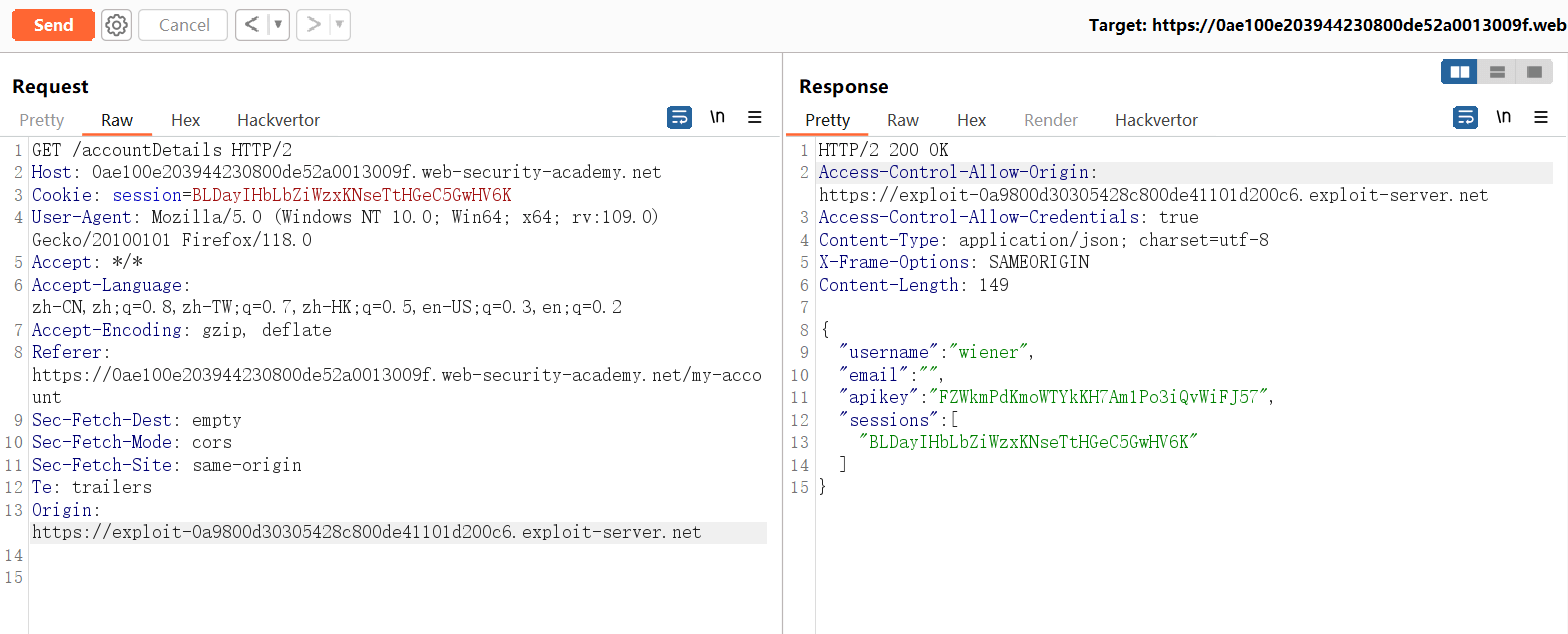Toggle non-printable characters in Response pane
This screenshot has height=634, width=1568.
pyautogui.click(x=1503, y=118)
